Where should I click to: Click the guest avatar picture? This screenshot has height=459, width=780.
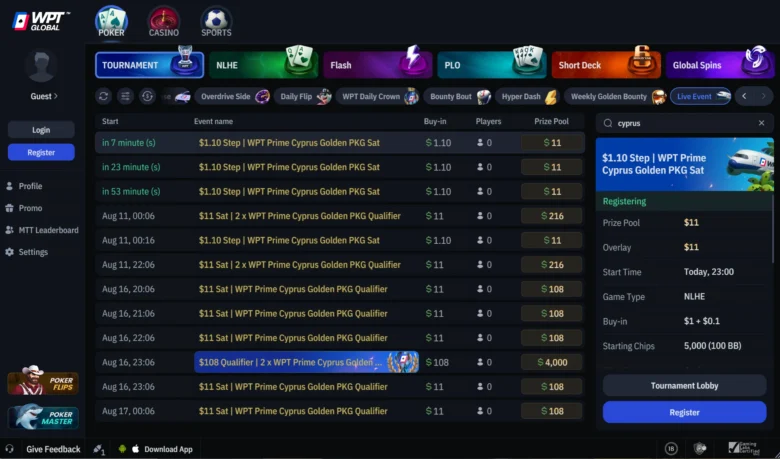coord(41,66)
